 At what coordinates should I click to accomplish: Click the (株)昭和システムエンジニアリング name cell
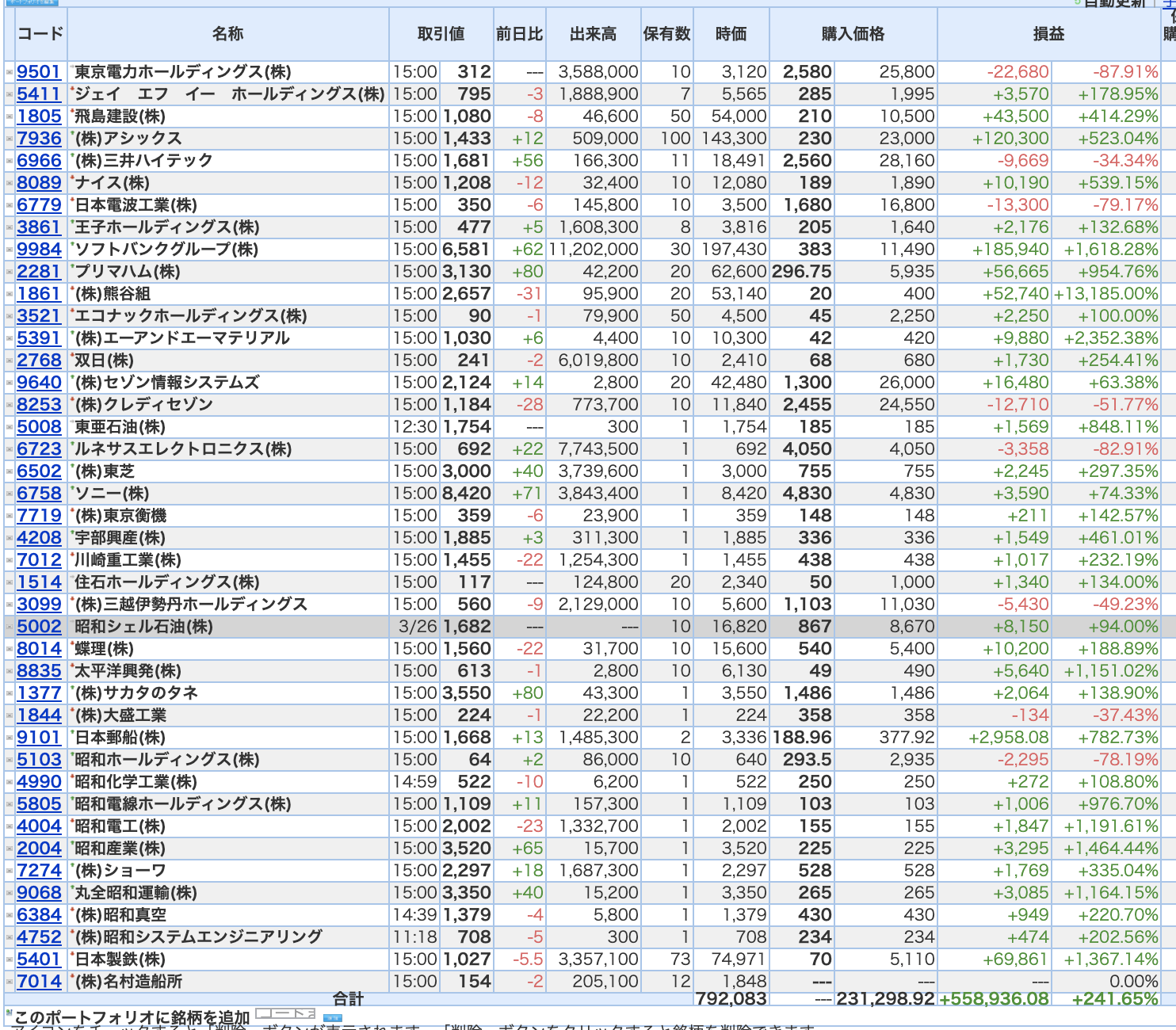(x=228, y=937)
